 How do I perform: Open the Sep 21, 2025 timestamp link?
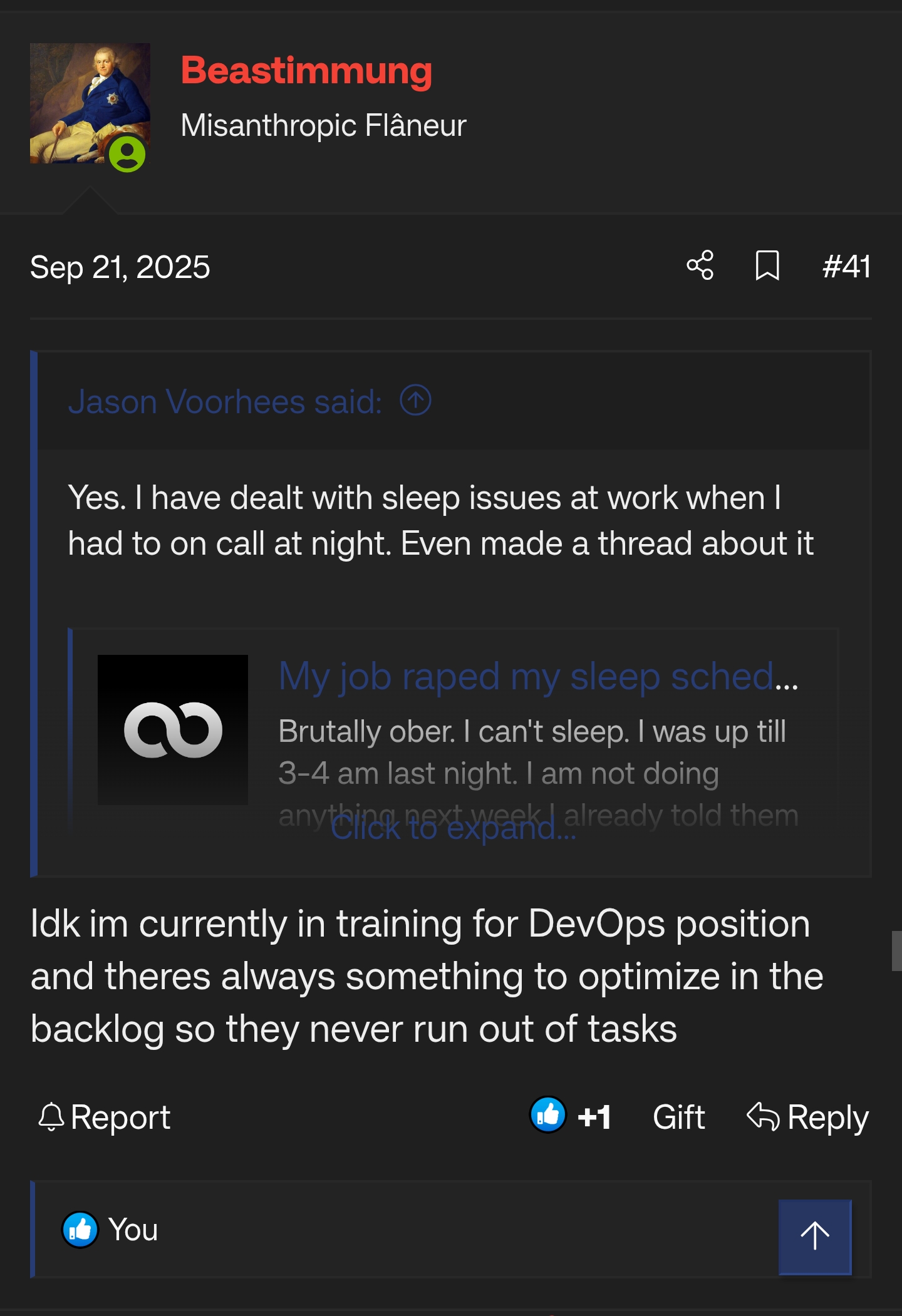(x=120, y=267)
